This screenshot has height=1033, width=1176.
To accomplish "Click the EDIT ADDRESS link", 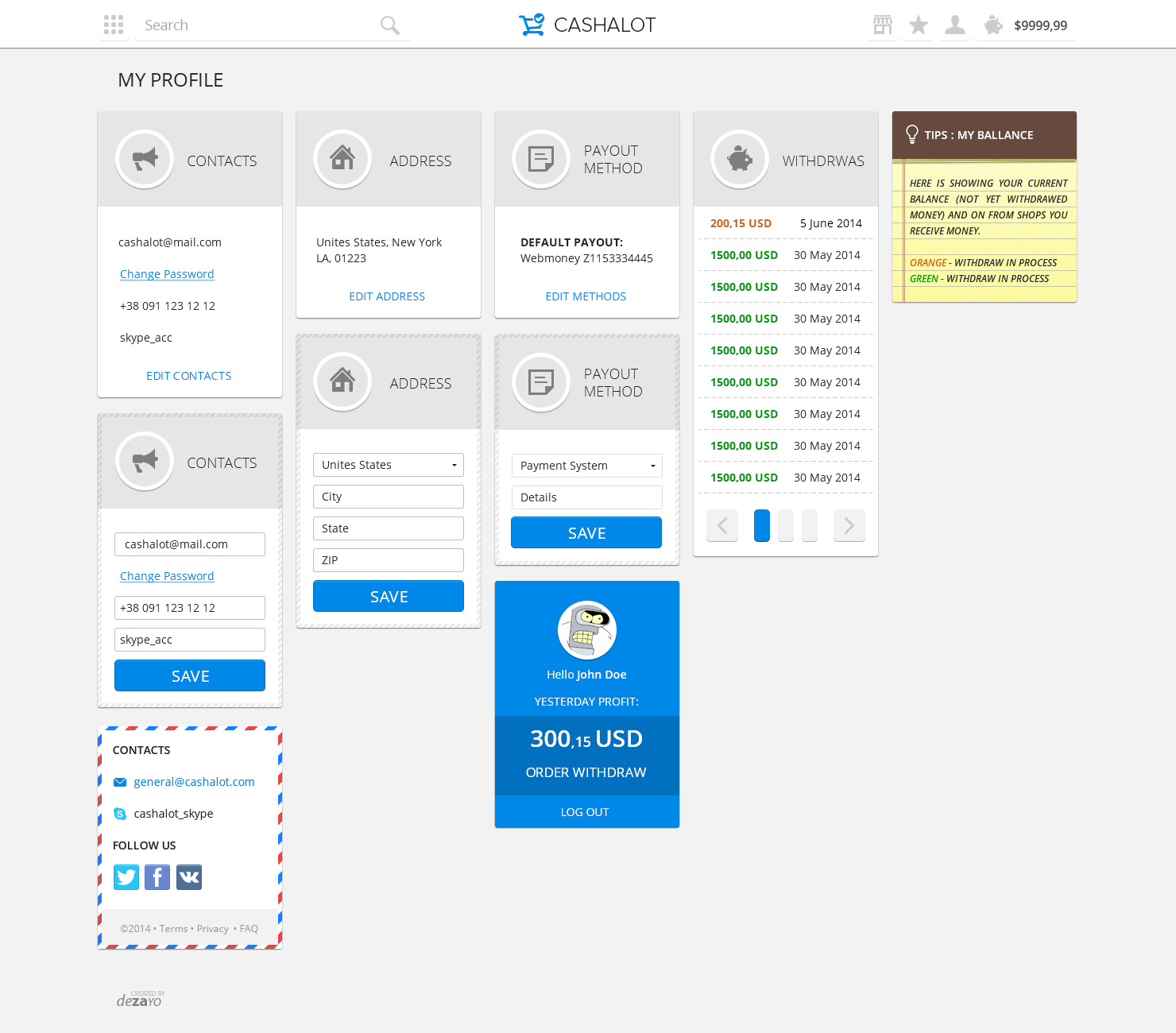I will tap(387, 296).
